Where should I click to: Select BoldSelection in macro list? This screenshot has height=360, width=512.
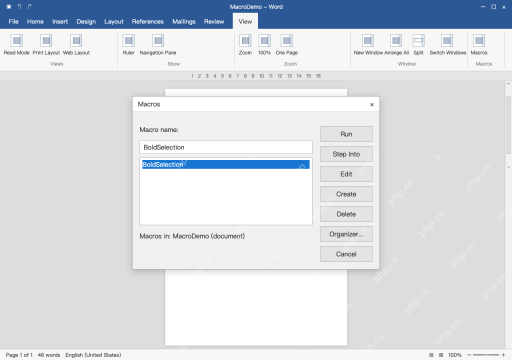tap(226, 164)
